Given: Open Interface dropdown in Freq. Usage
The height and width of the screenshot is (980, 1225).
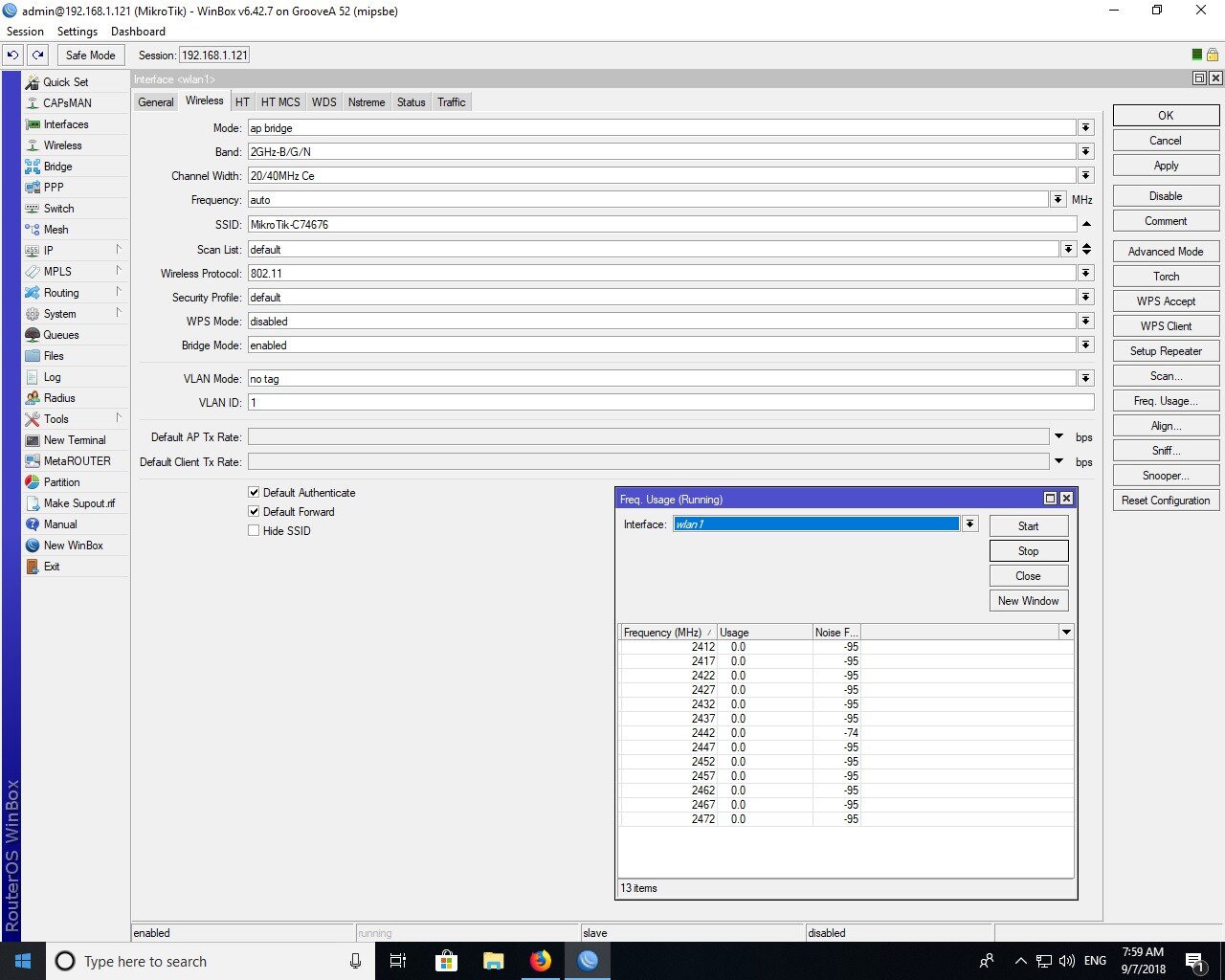Looking at the screenshot, I should tap(969, 524).
